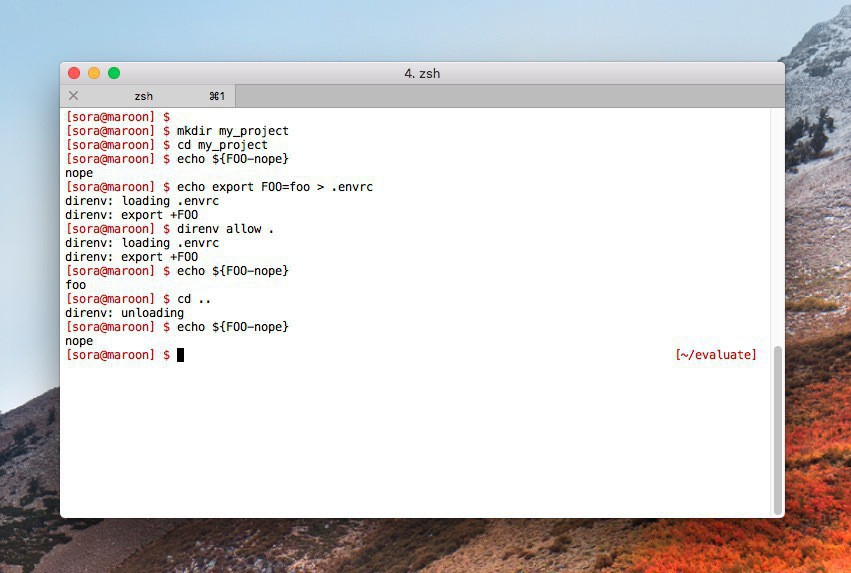Click the ⌘1 shortcut label on the tab

(x=217, y=96)
